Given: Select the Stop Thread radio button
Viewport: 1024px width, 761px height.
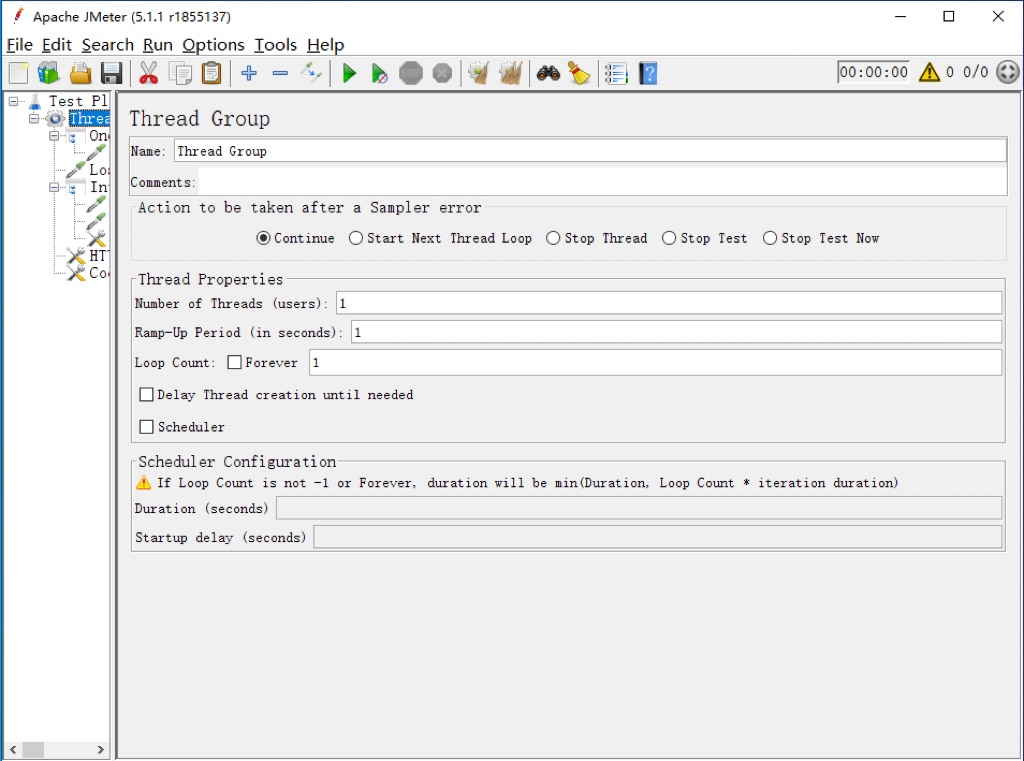Looking at the screenshot, I should [x=553, y=238].
